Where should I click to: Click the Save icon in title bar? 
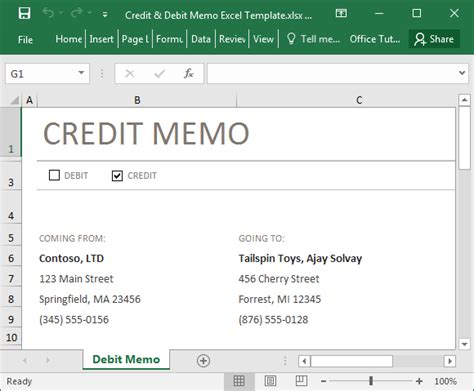(x=24, y=14)
